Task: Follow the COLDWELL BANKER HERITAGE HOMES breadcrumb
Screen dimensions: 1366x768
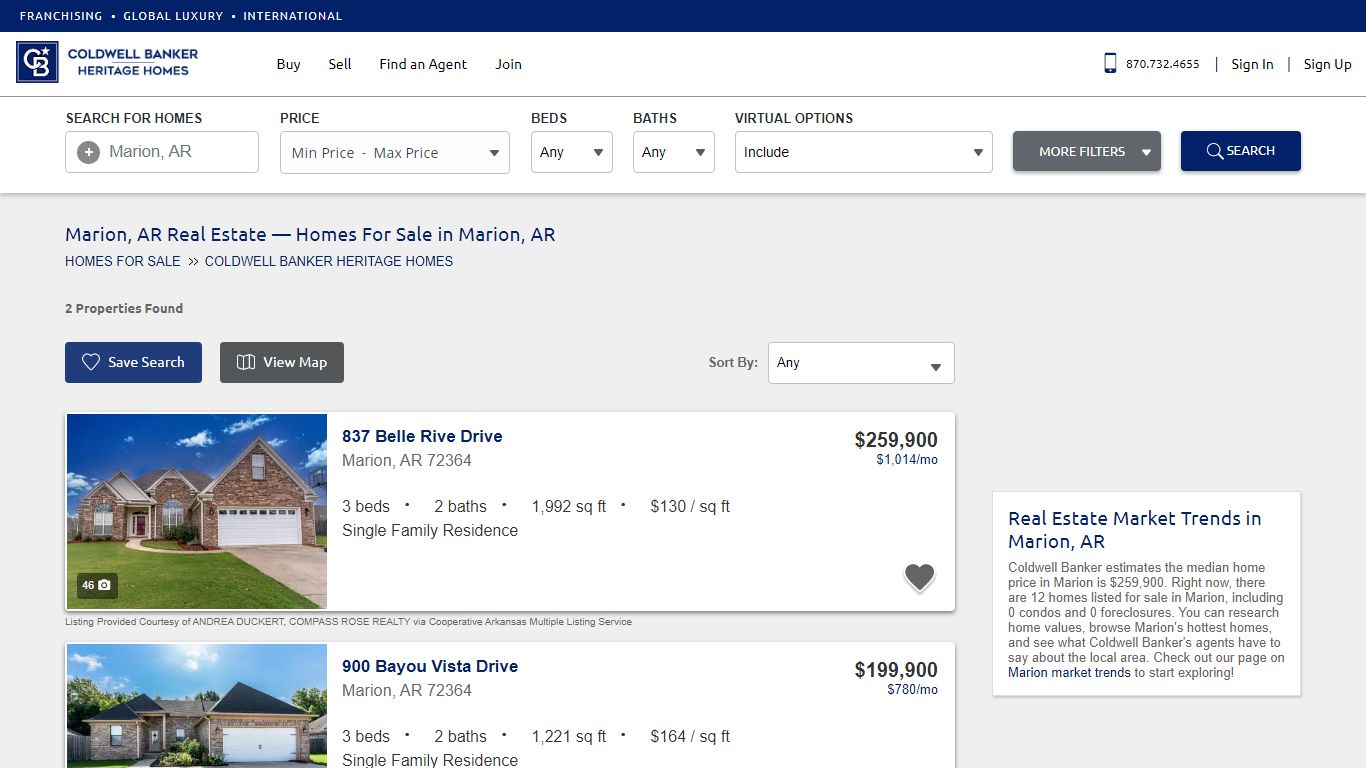Action: 329,261
